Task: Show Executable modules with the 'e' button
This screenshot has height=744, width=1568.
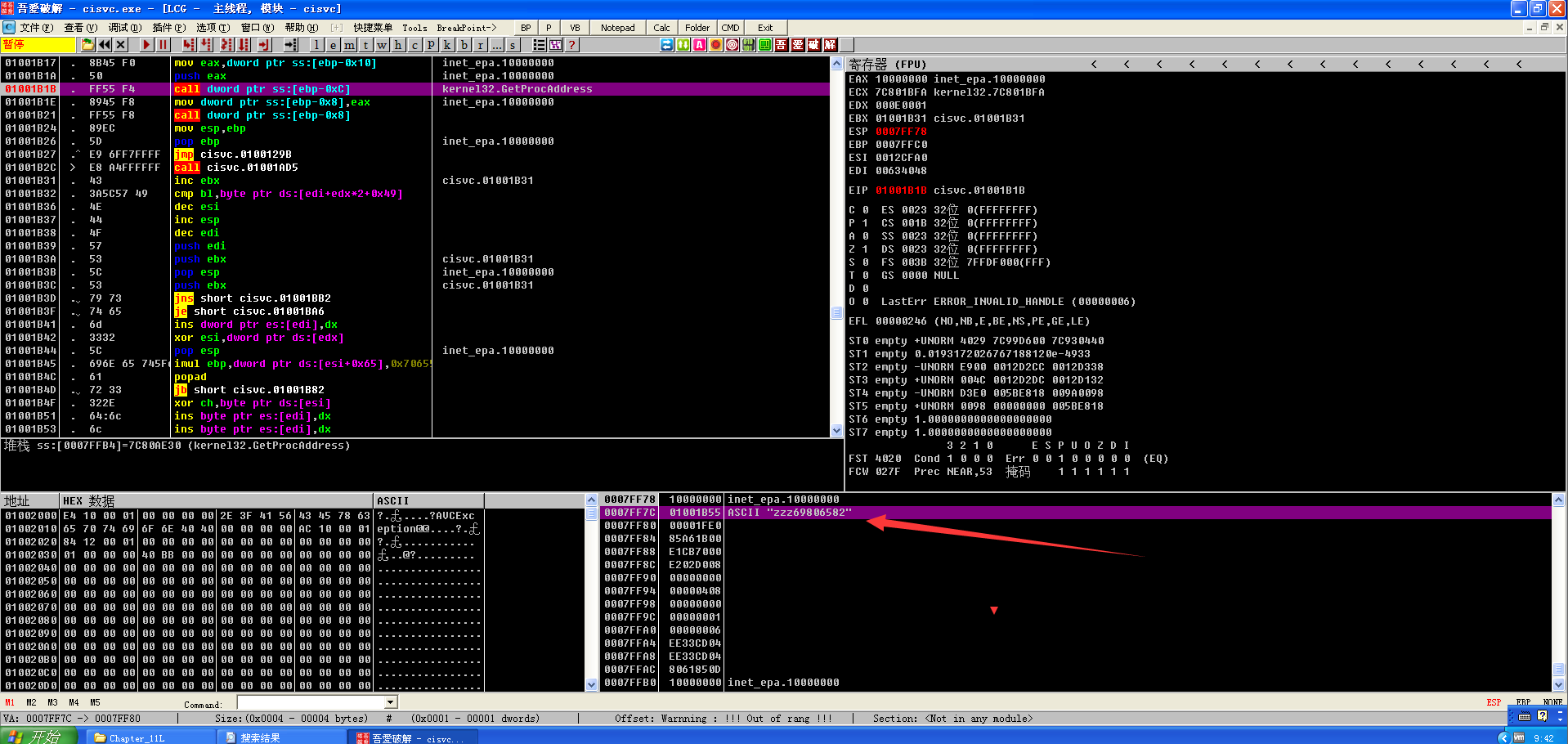Action: coord(333,44)
